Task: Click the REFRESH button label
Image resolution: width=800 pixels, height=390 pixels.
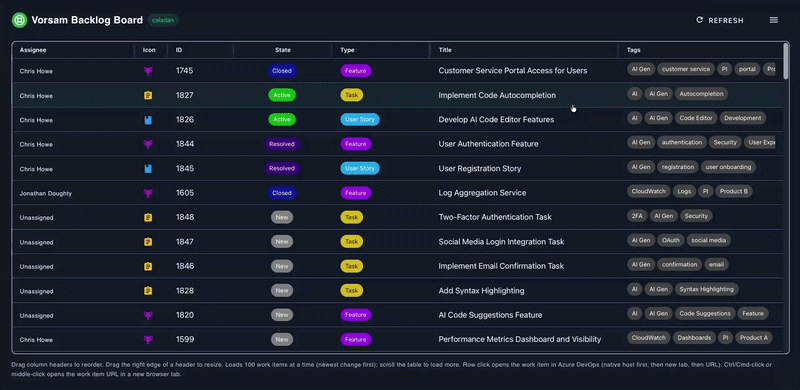Action: (x=726, y=20)
